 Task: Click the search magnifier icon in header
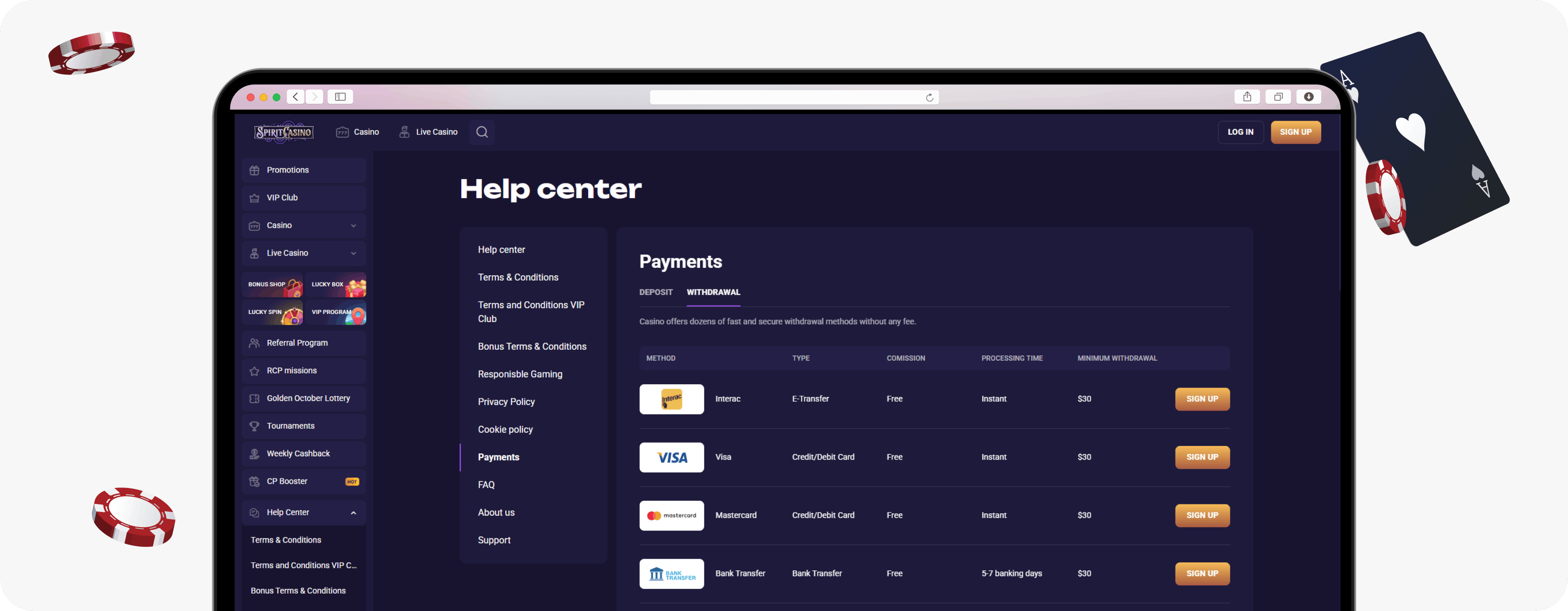482,132
